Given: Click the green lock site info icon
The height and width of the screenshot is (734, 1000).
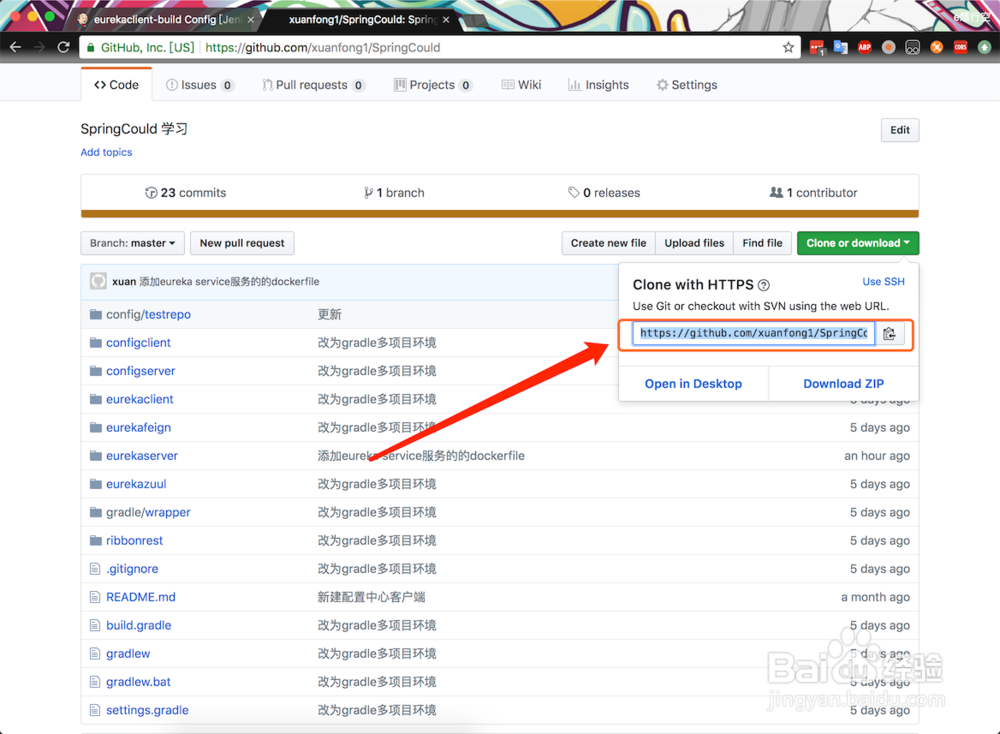Looking at the screenshot, I should click(x=91, y=47).
